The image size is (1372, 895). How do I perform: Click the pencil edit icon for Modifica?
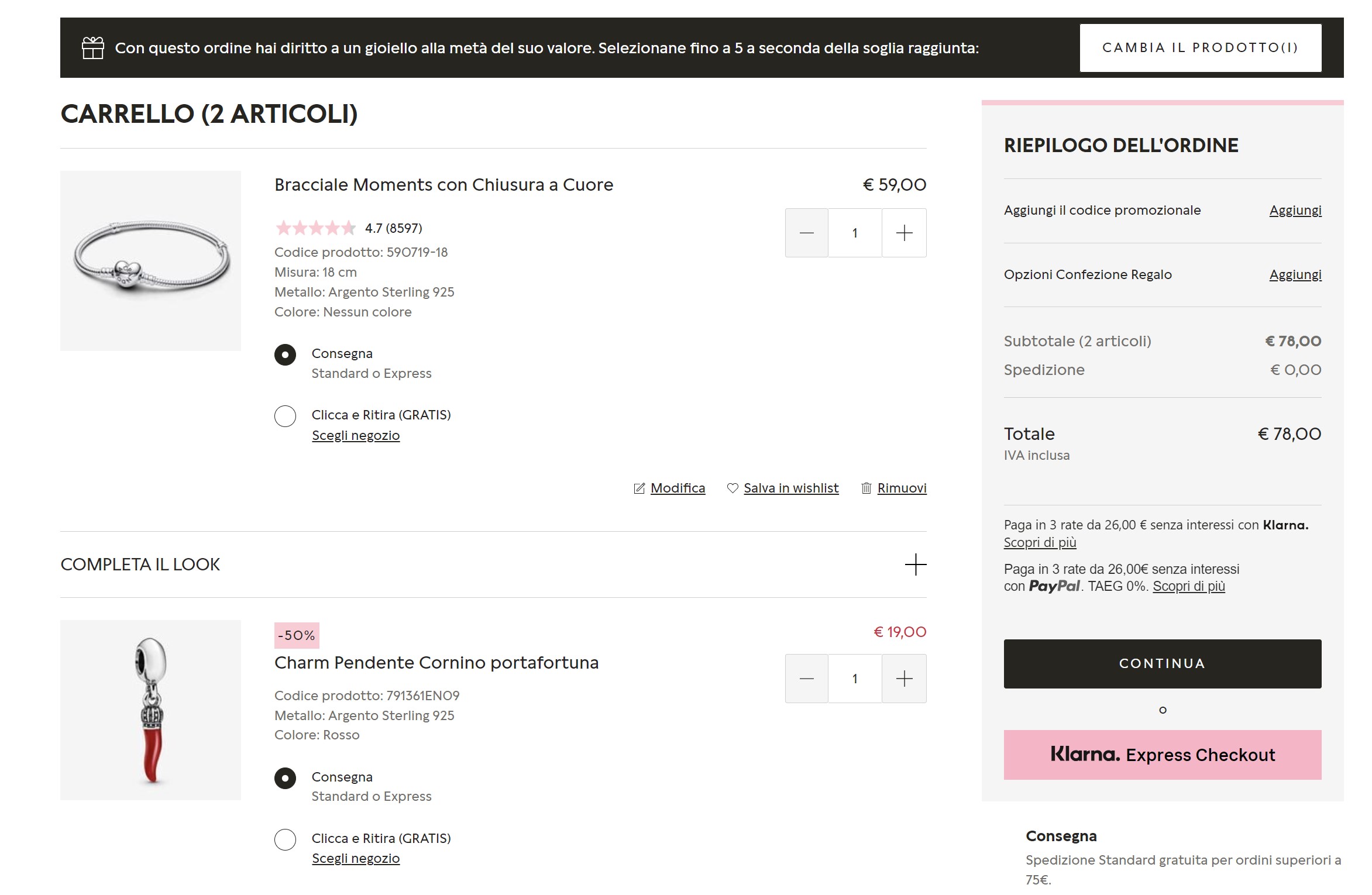(x=639, y=488)
